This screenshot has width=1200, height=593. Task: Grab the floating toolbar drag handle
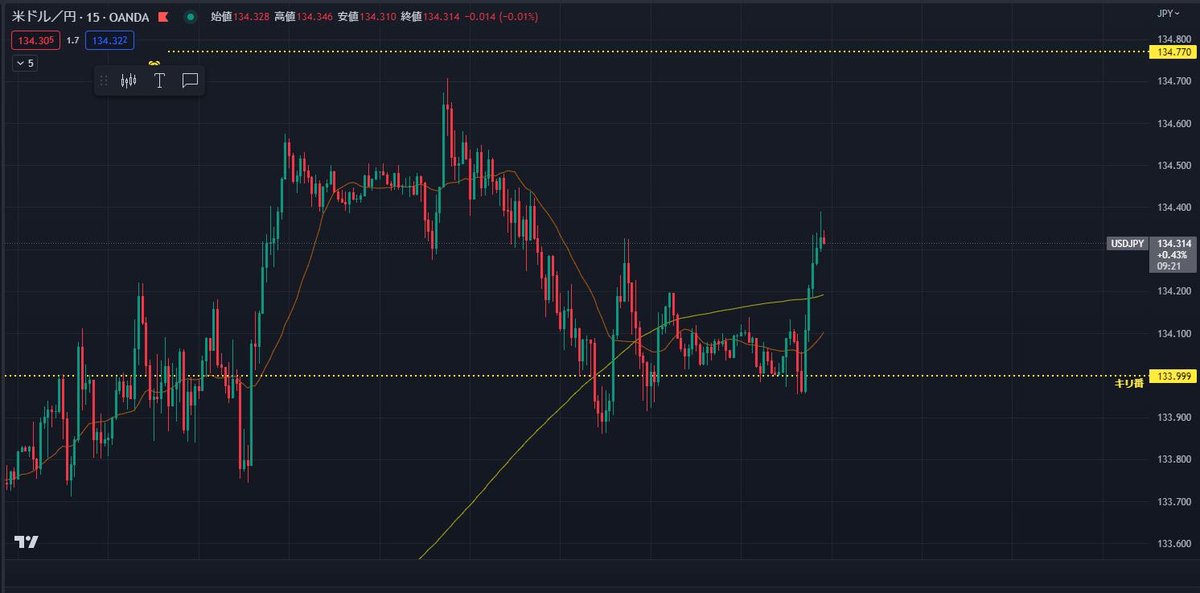(103, 81)
